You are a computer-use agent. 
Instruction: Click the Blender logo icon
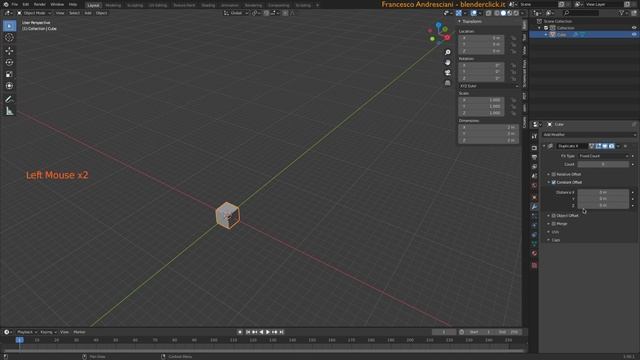coord(5,4)
